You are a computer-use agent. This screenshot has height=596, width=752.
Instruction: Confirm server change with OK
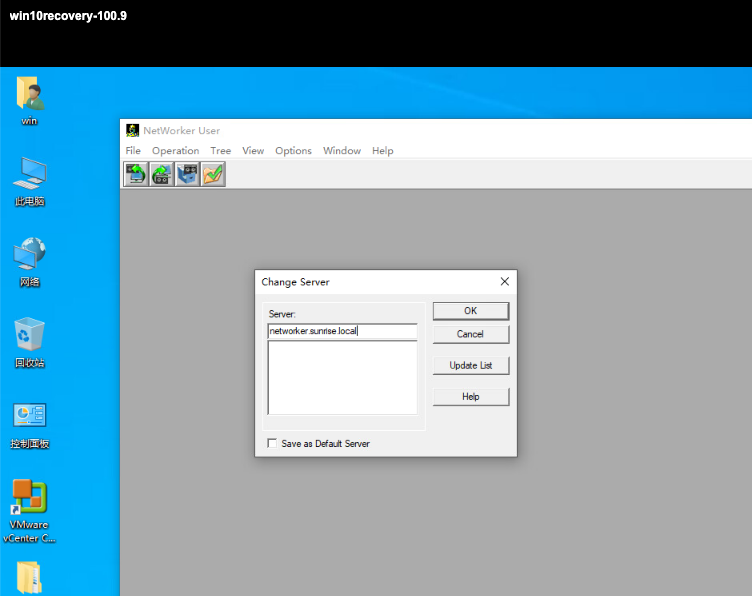coord(470,311)
